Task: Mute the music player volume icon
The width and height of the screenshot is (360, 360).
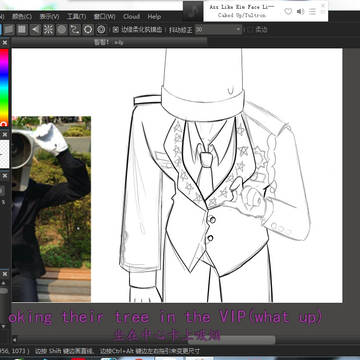Action: click(x=300, y=12)
